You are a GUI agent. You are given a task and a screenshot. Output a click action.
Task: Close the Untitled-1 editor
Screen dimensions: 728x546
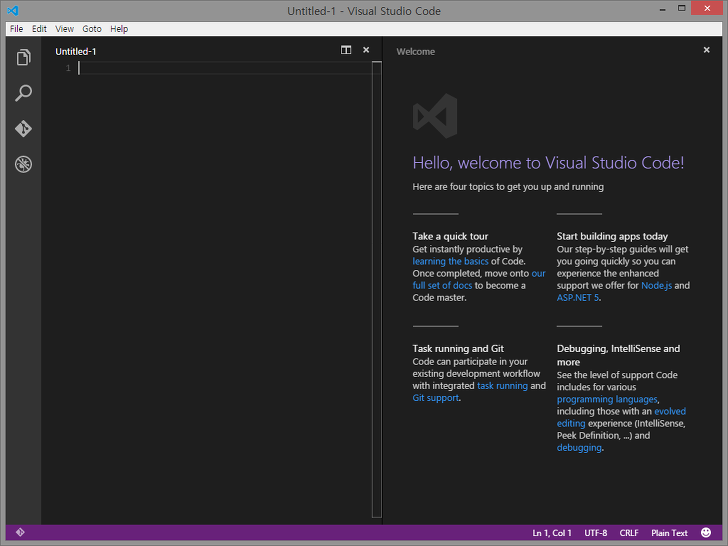(x=366, y=50)
